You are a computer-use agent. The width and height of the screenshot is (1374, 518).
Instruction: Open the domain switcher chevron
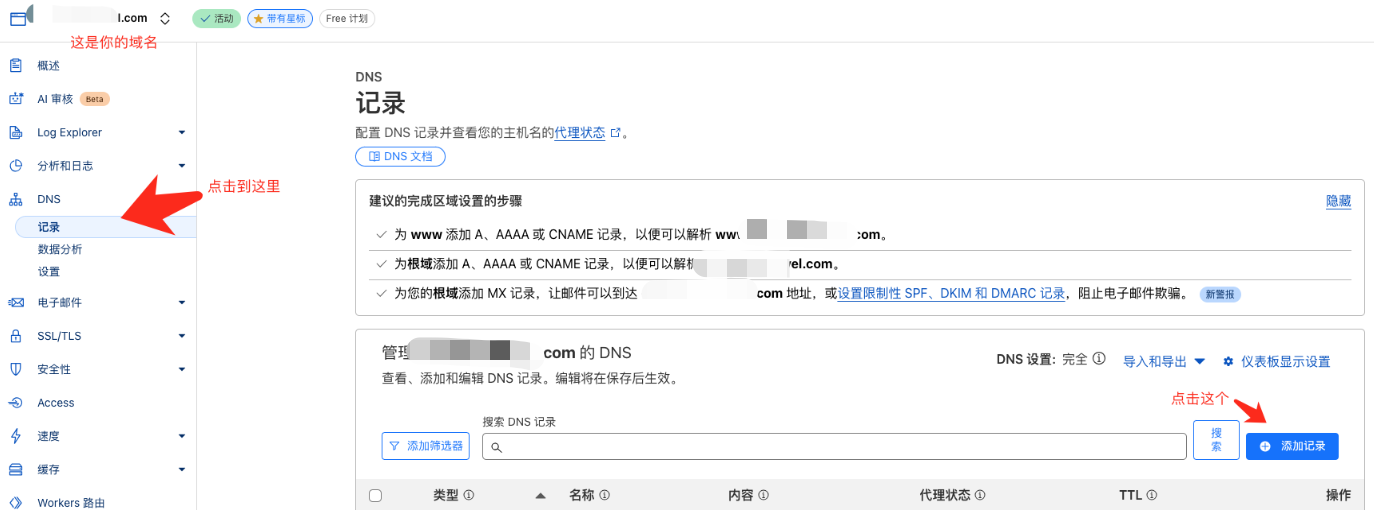tap(165, 19)
